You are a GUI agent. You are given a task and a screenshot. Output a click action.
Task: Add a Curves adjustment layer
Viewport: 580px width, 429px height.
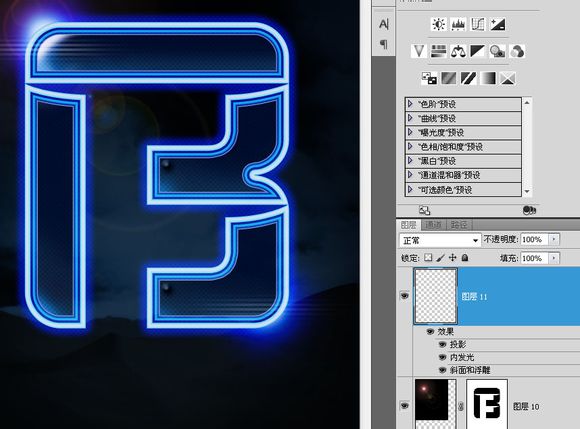[x=478, y=24]
